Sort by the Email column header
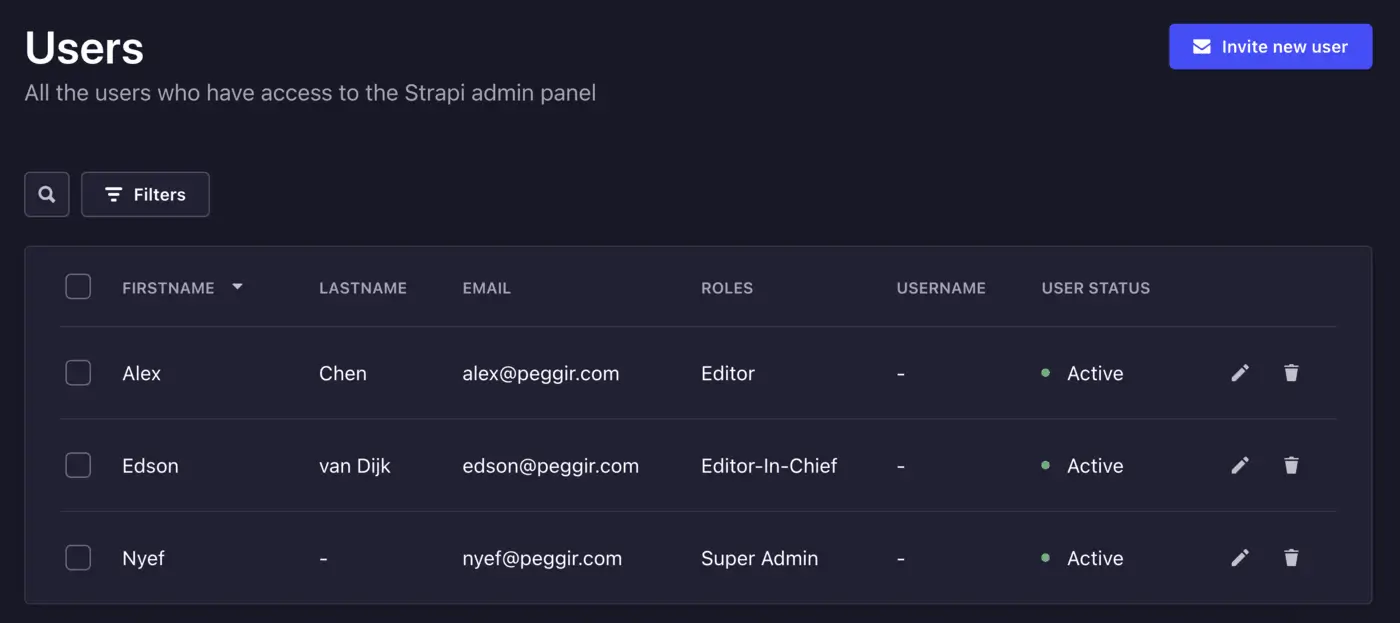 tap(486, 288)
